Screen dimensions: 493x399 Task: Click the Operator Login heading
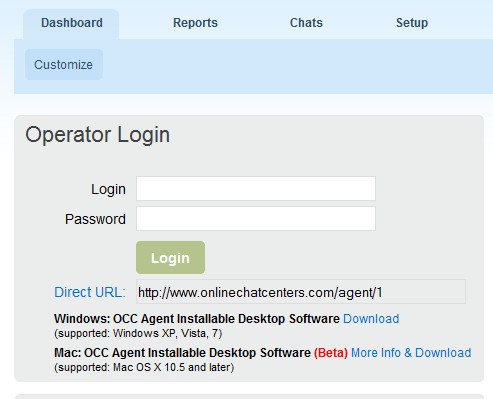coord(98,135)
